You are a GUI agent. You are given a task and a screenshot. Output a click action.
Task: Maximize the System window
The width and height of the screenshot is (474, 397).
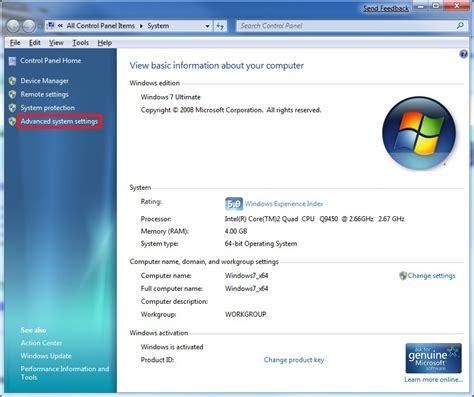click(436, 7)
